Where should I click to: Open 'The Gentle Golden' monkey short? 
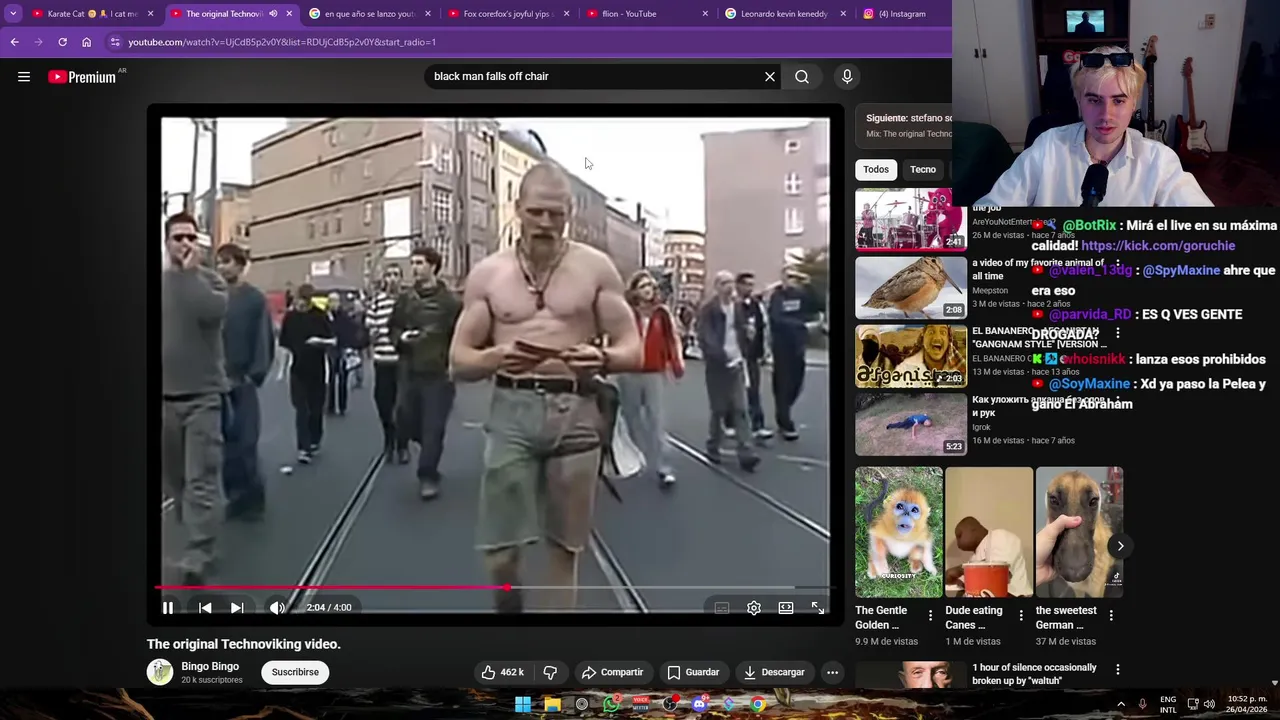[x=899, y=532]
